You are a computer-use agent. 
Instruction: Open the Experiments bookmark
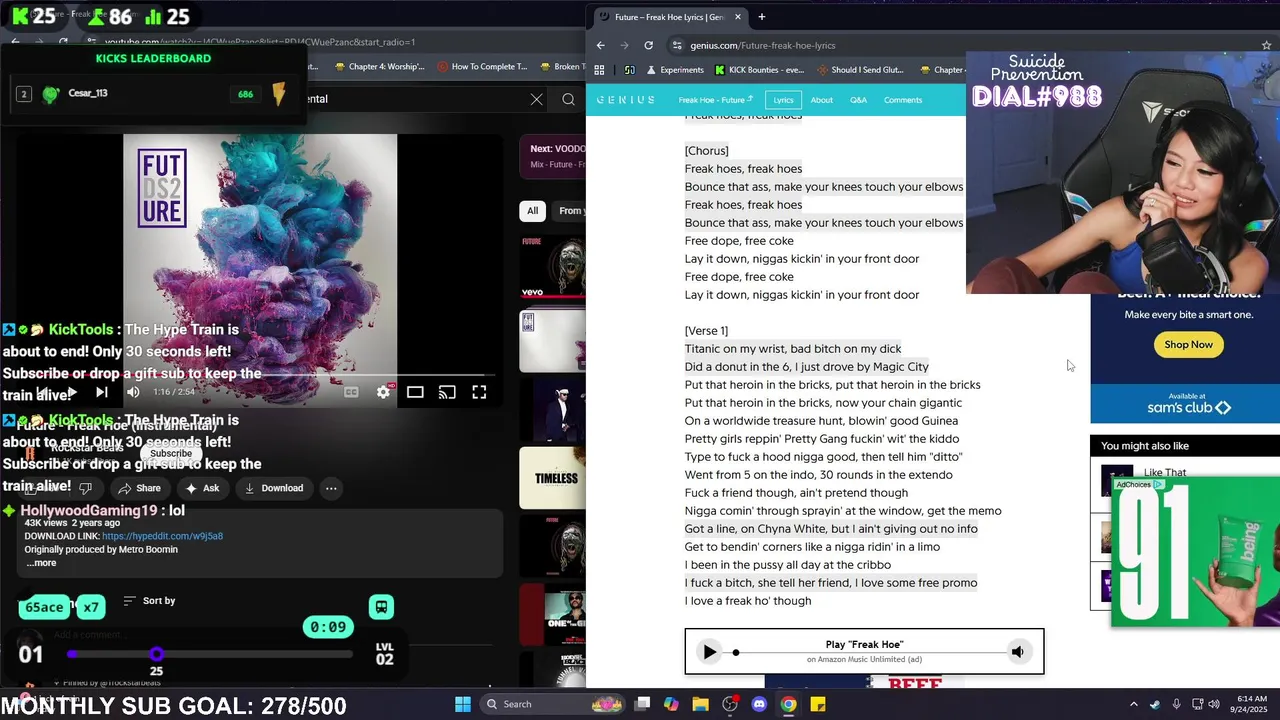click(675, 70)
